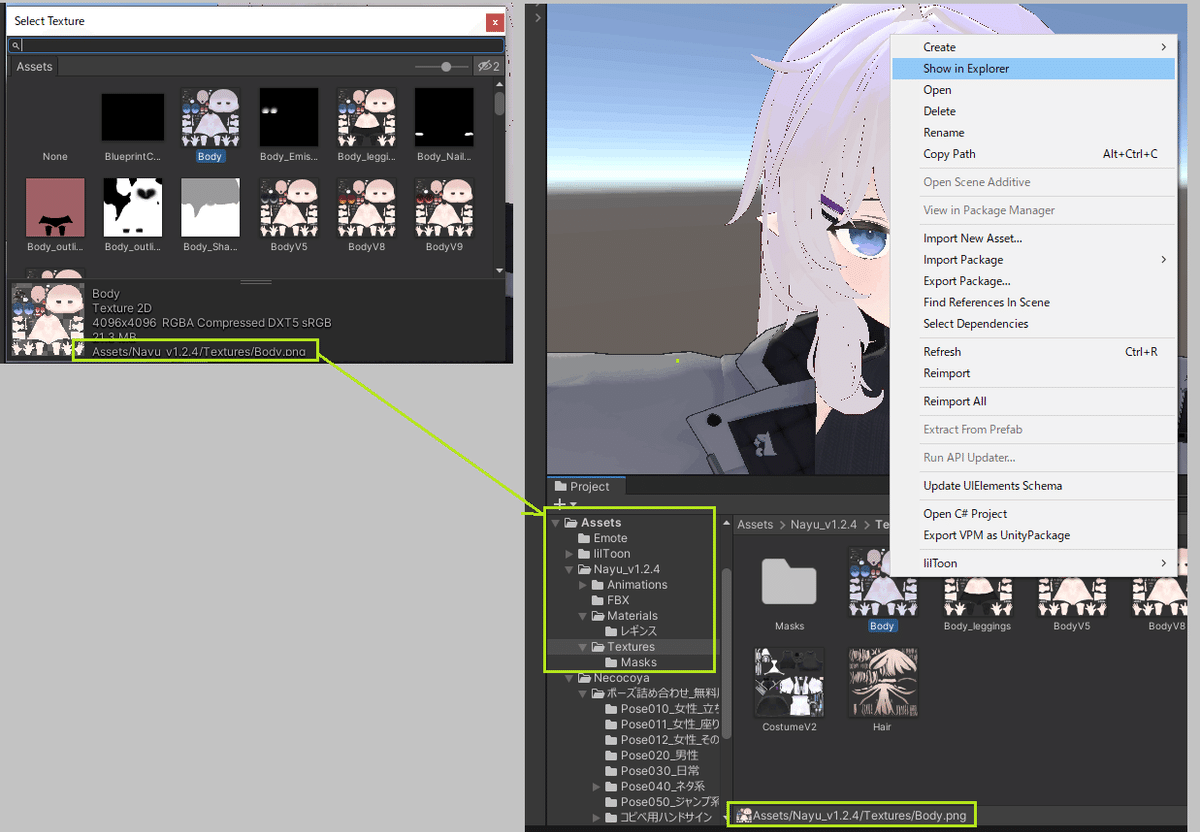Pick the Body_Sha... grey texture thumbnail

click(211, 208)
